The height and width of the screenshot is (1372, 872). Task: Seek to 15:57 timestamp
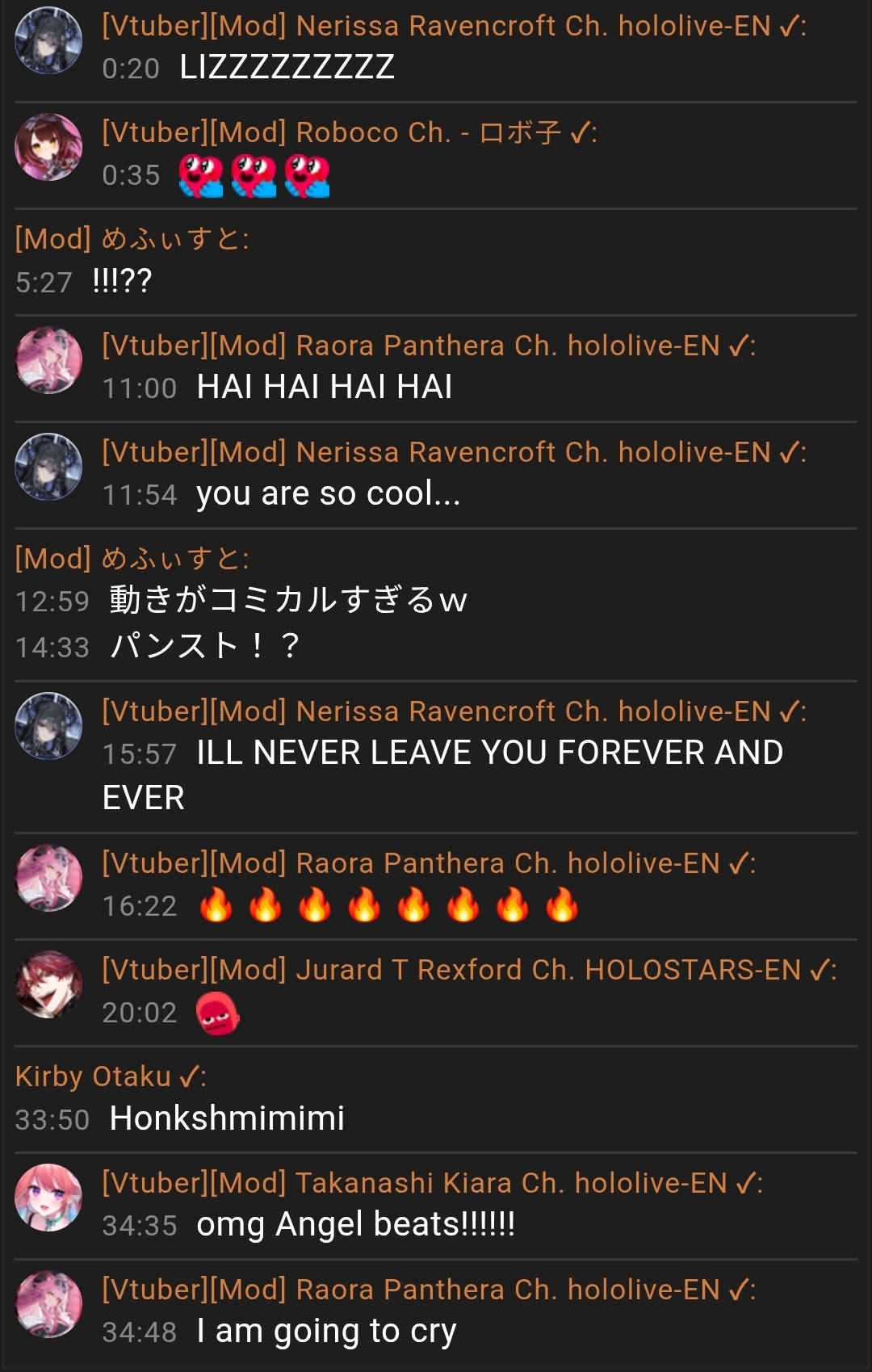coord(139,753)
